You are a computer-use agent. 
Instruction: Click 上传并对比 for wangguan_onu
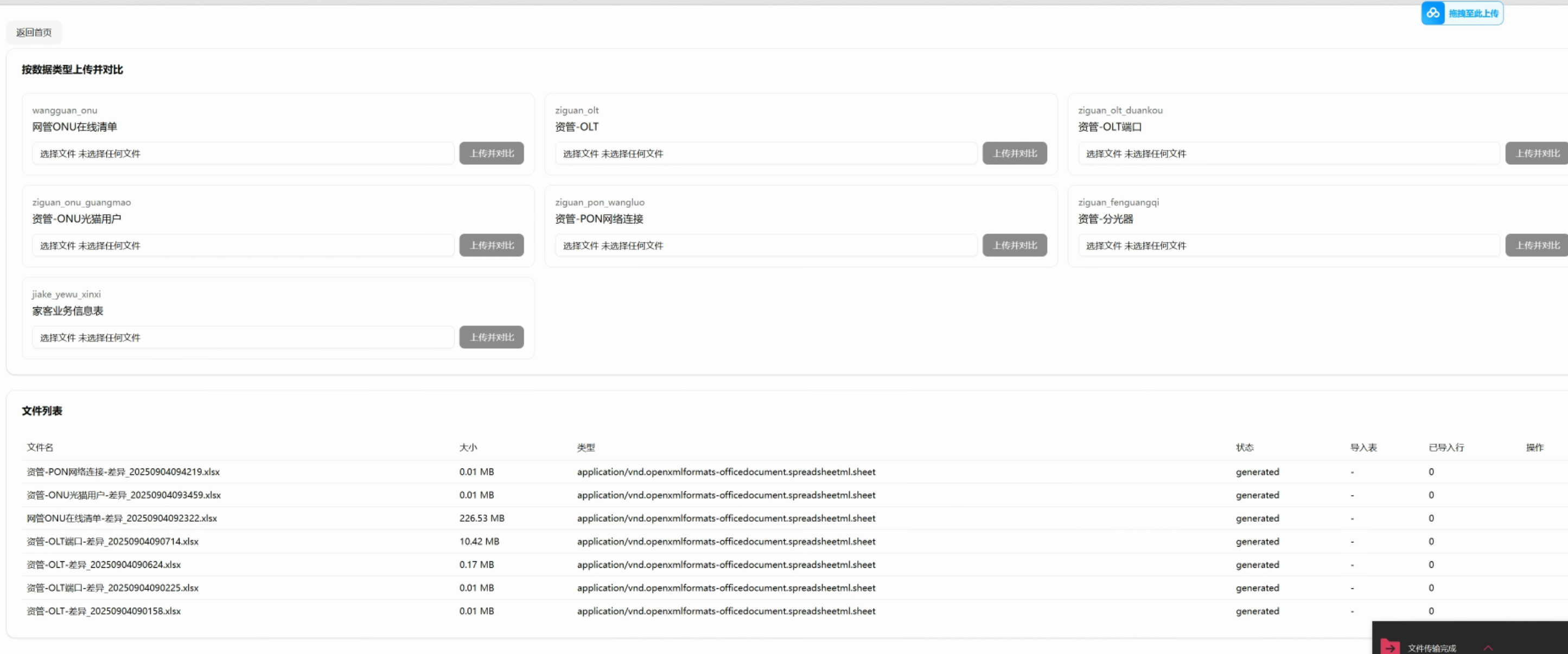pos(491,153)
